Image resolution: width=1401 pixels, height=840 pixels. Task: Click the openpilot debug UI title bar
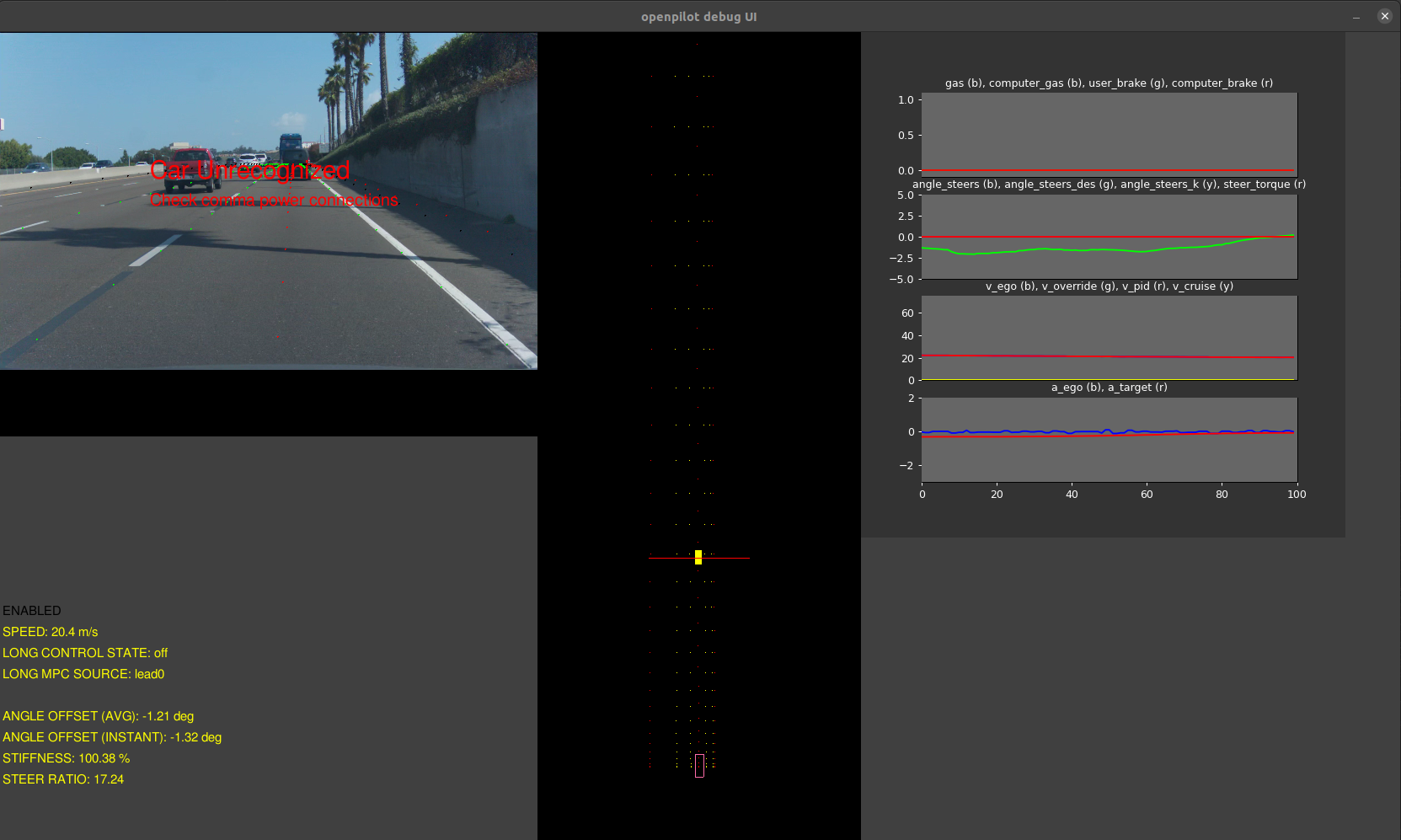pos(700,16)
